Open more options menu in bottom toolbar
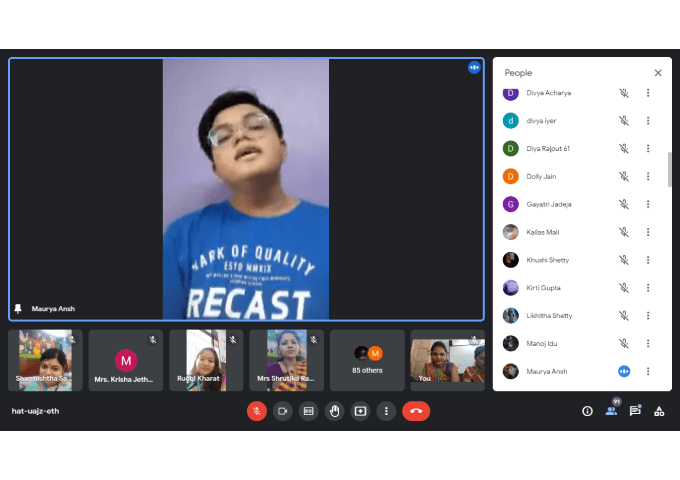The image size is (680, 480). [386, 411]
